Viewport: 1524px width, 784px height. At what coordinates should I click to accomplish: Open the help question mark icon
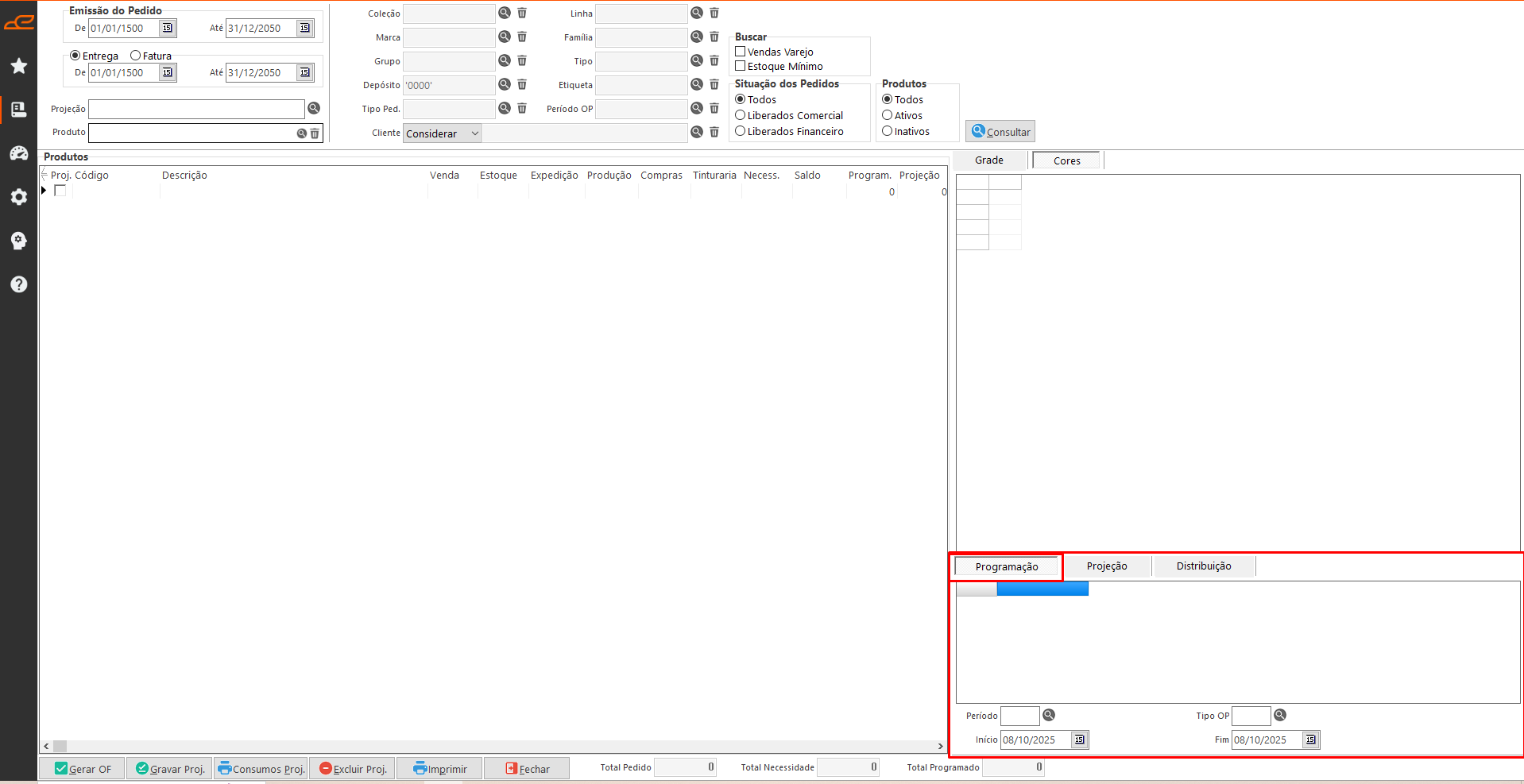pyautogui.click(x=19, y=284)
